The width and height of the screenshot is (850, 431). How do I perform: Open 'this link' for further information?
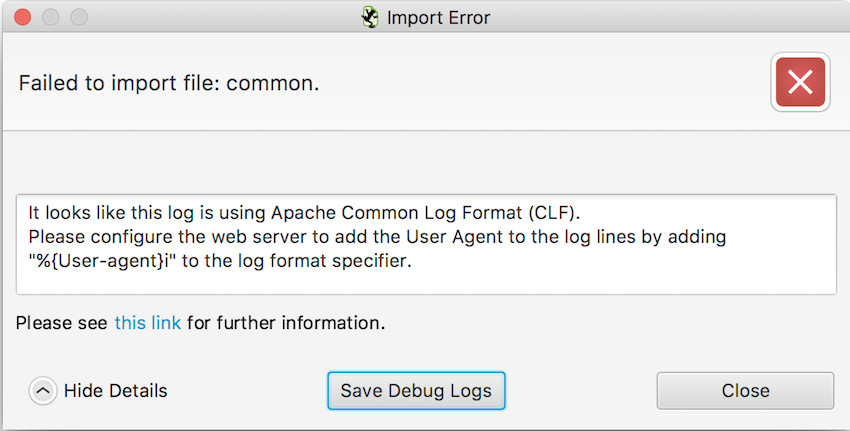(147, 323)
